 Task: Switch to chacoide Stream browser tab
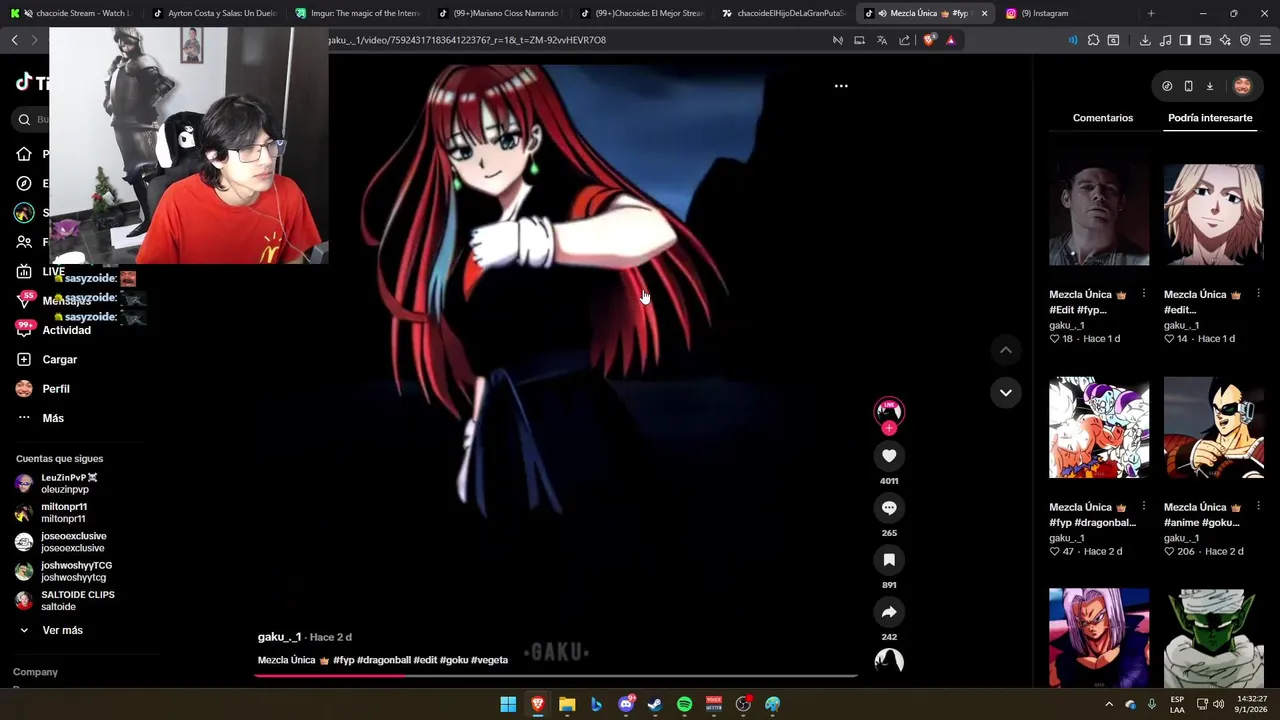[x=70, y=13]
